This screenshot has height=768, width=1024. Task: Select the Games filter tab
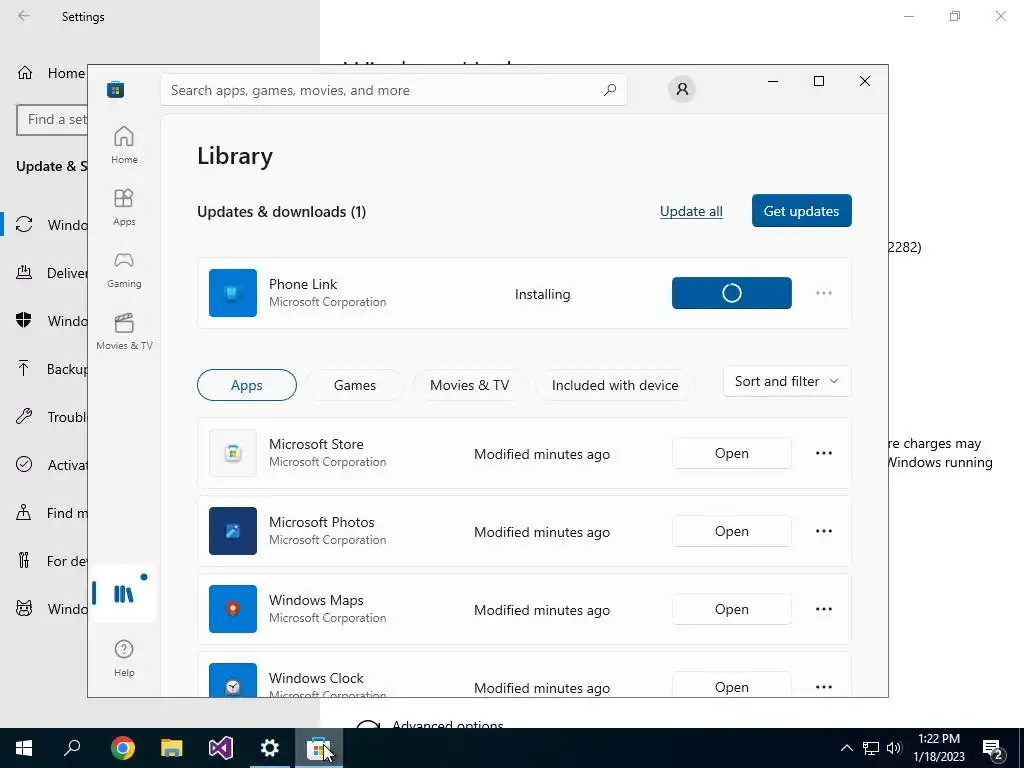click(x=355, y=385)
